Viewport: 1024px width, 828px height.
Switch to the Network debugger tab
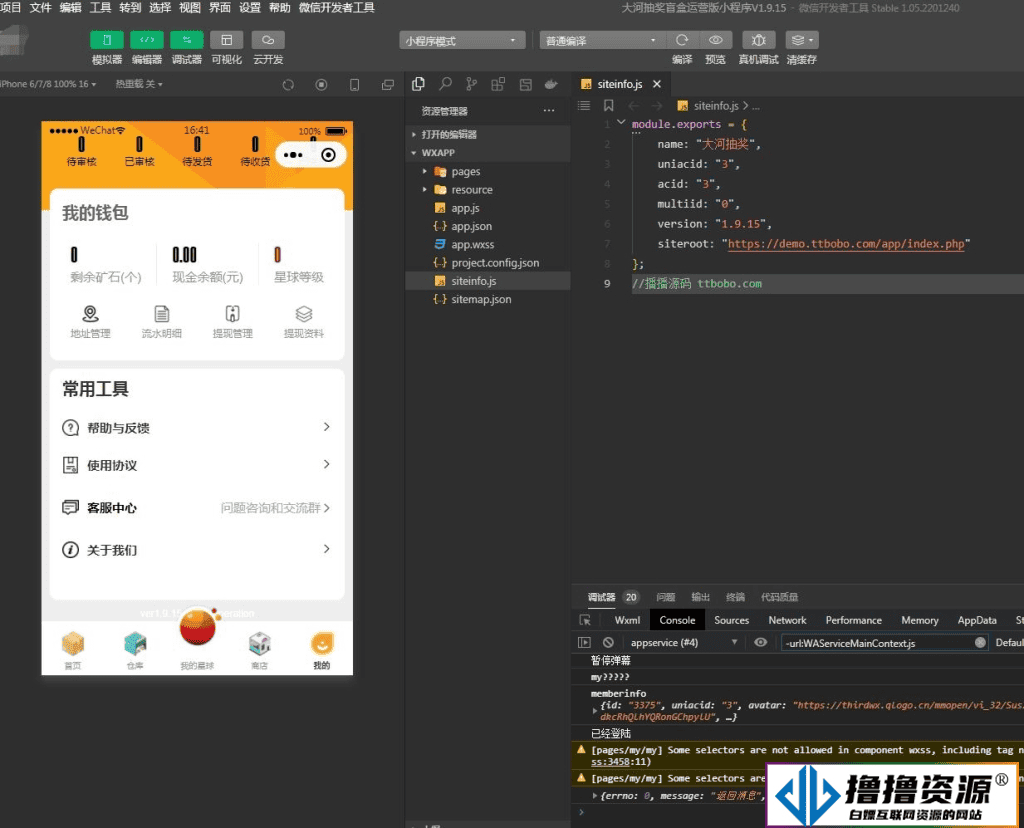point(787,620)
